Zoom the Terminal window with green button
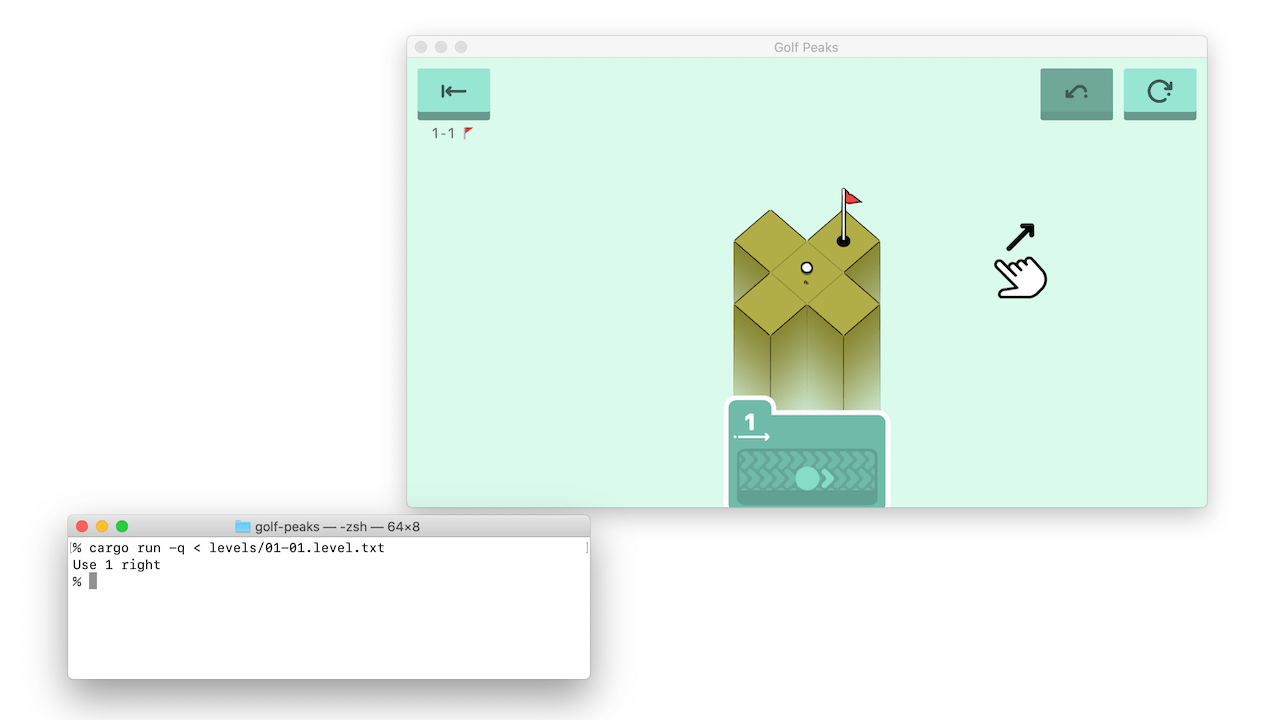 click(x=122, y=526)
